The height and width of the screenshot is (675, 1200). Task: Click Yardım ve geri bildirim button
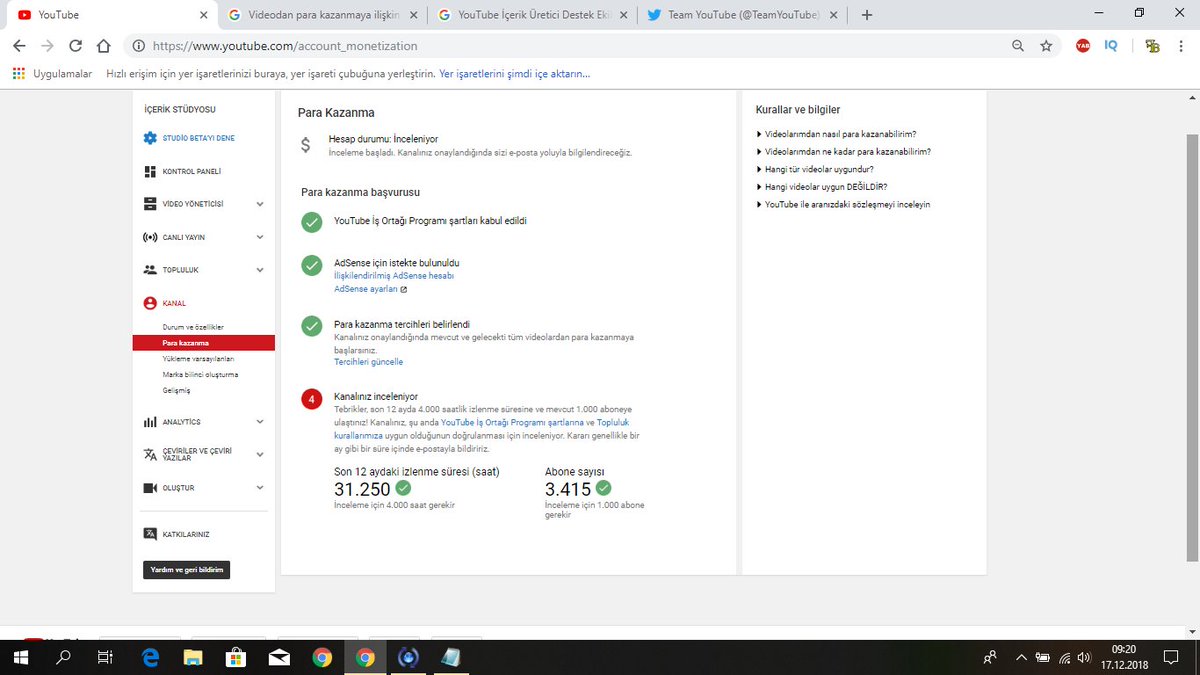pos(187,570)
